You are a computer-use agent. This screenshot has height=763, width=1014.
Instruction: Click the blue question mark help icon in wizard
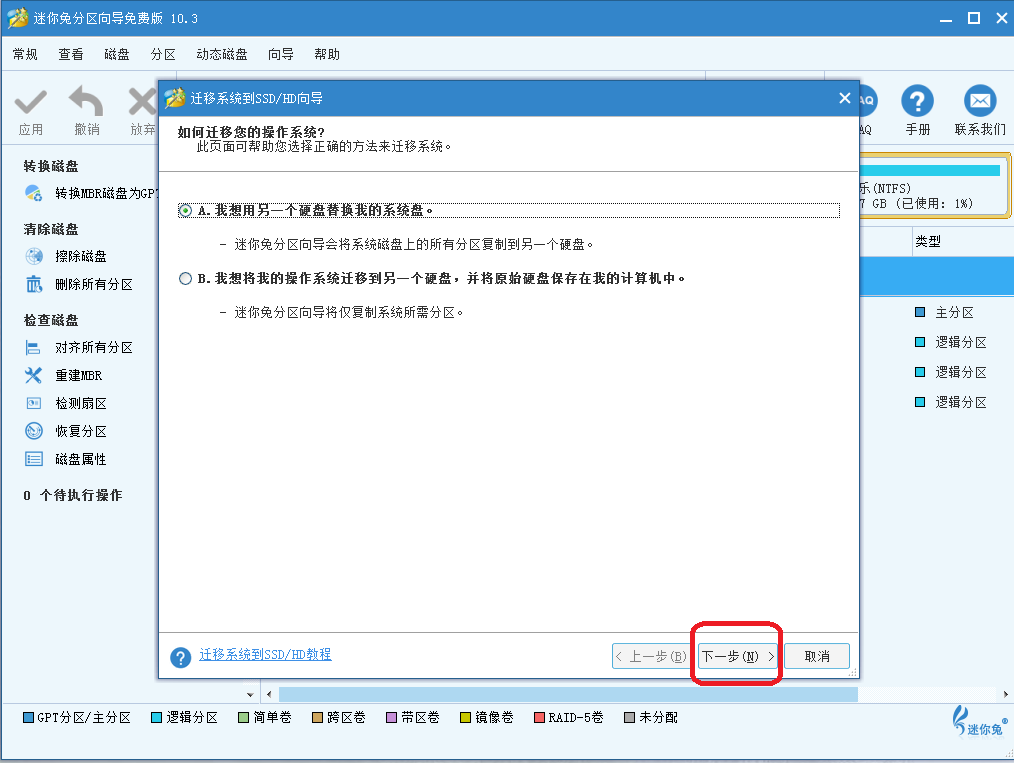coord(180,658)
